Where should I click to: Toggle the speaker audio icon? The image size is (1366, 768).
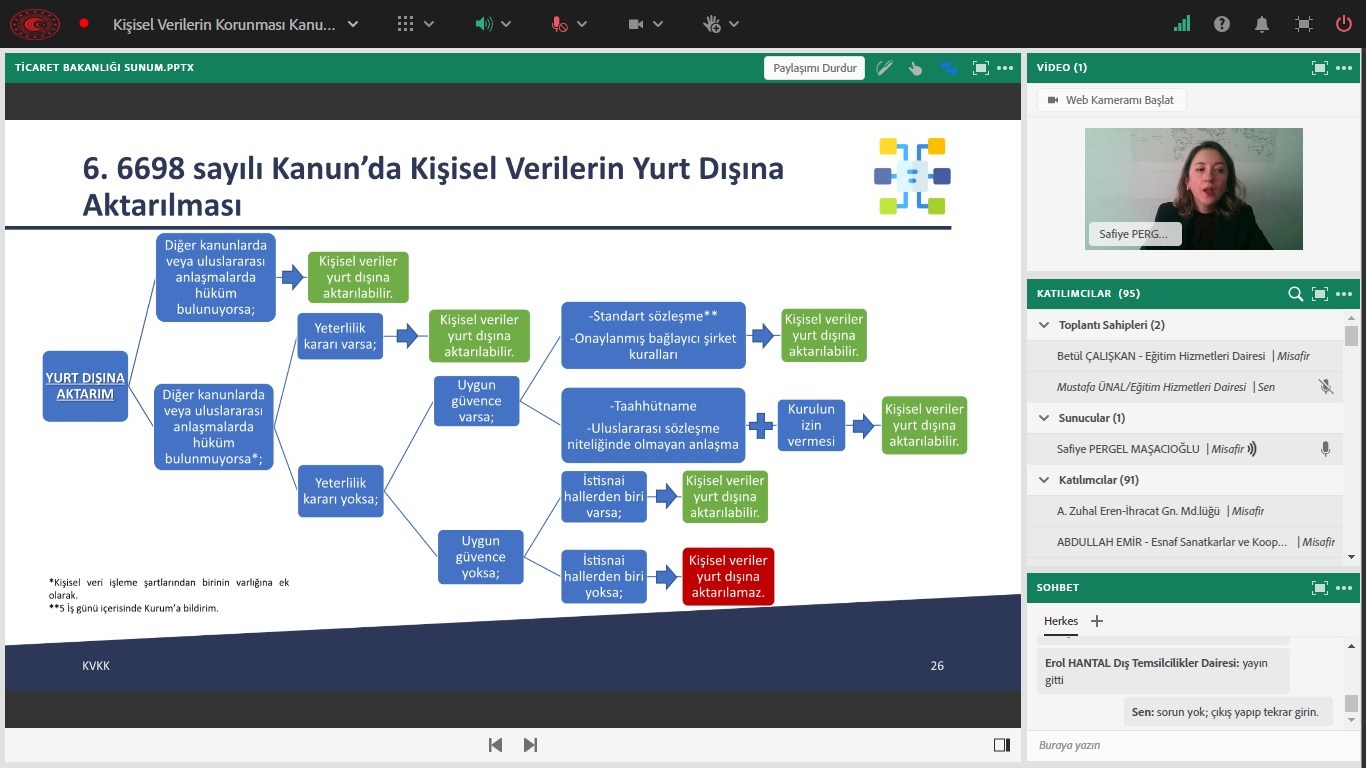(484, 24)
